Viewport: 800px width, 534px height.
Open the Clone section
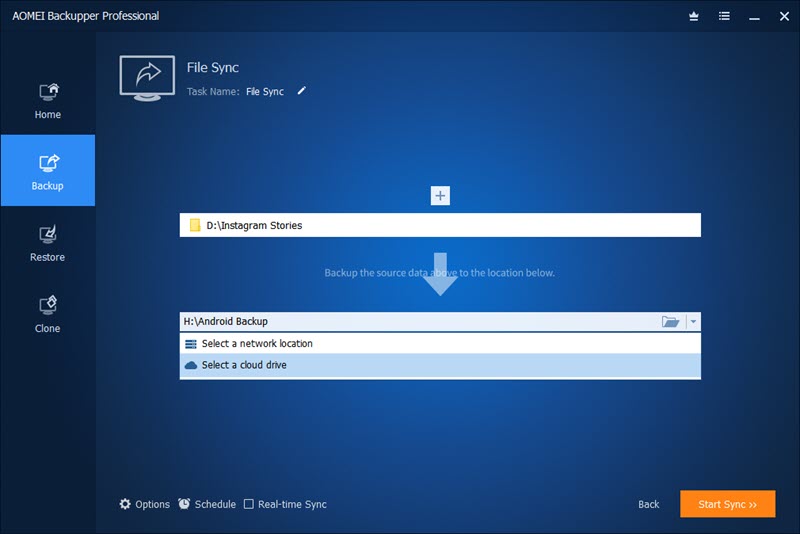pyautogui.click(x=47, y=315)
